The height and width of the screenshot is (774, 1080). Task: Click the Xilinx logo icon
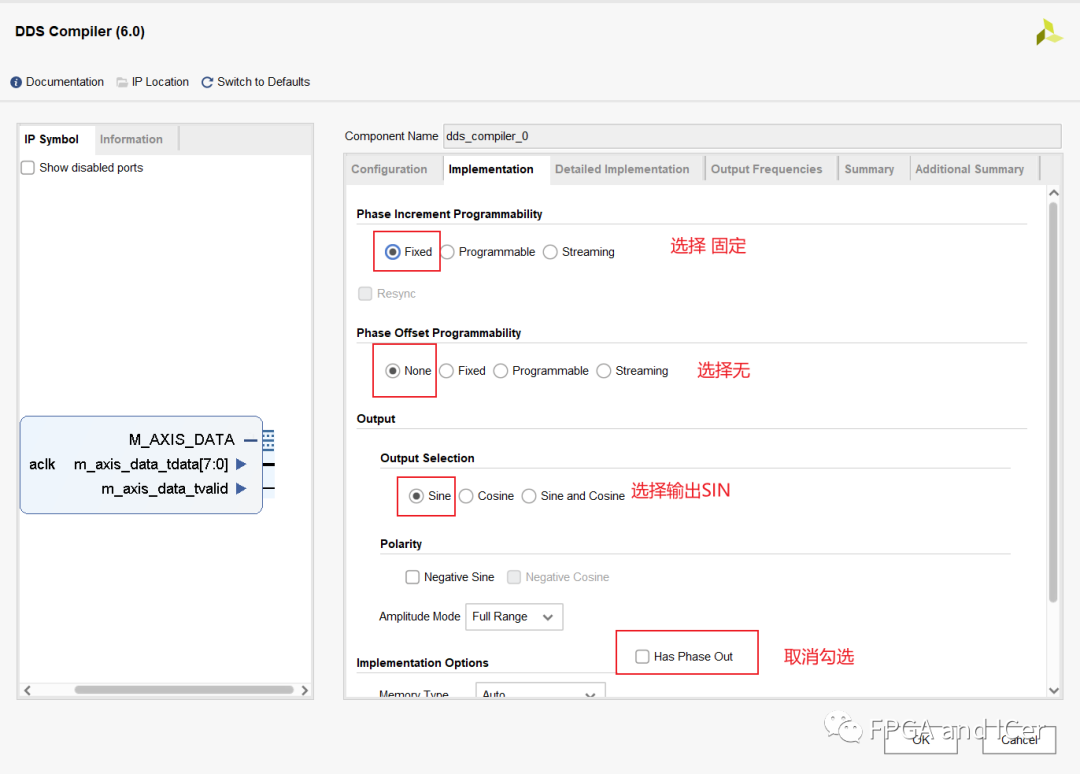pos(1048,32)
